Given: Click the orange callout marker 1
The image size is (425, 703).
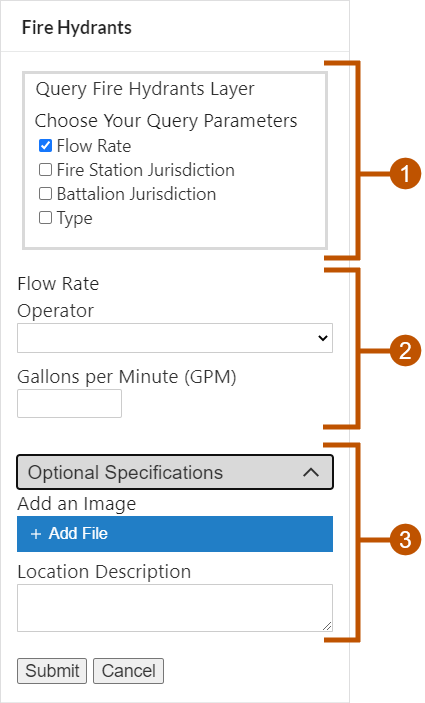Looking at the screenshot, I should 405,173.
